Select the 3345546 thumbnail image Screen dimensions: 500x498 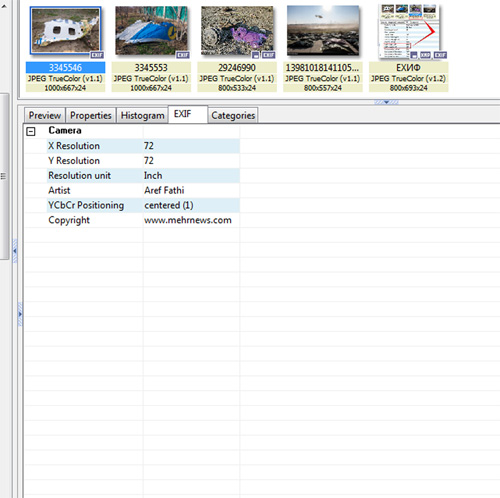click(x=65, y=30)
